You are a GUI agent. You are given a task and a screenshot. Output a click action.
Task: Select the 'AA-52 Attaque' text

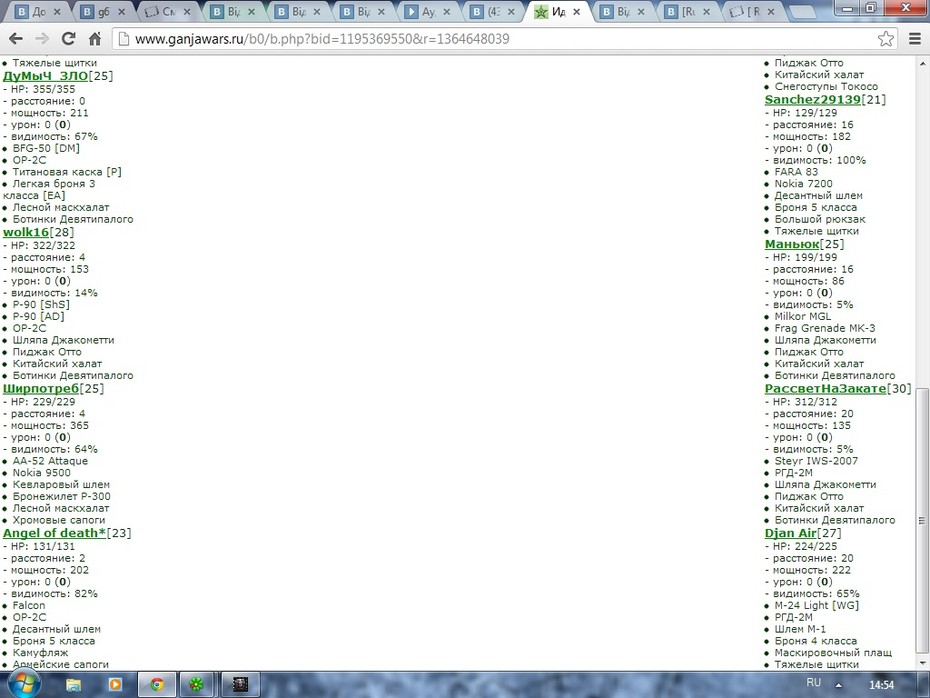(50, 461)
